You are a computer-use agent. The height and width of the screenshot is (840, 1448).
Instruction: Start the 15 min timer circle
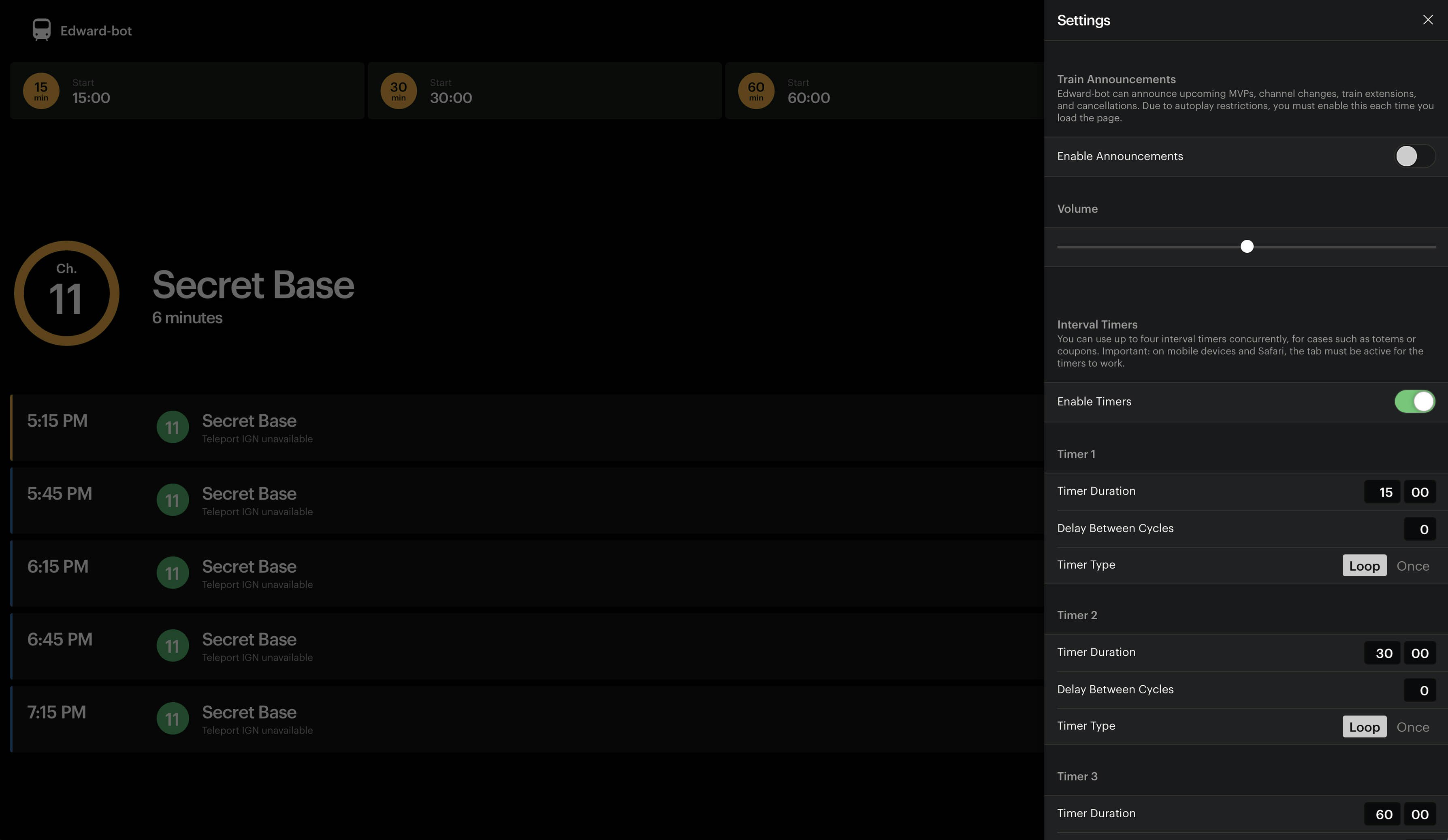click(41, 91)
